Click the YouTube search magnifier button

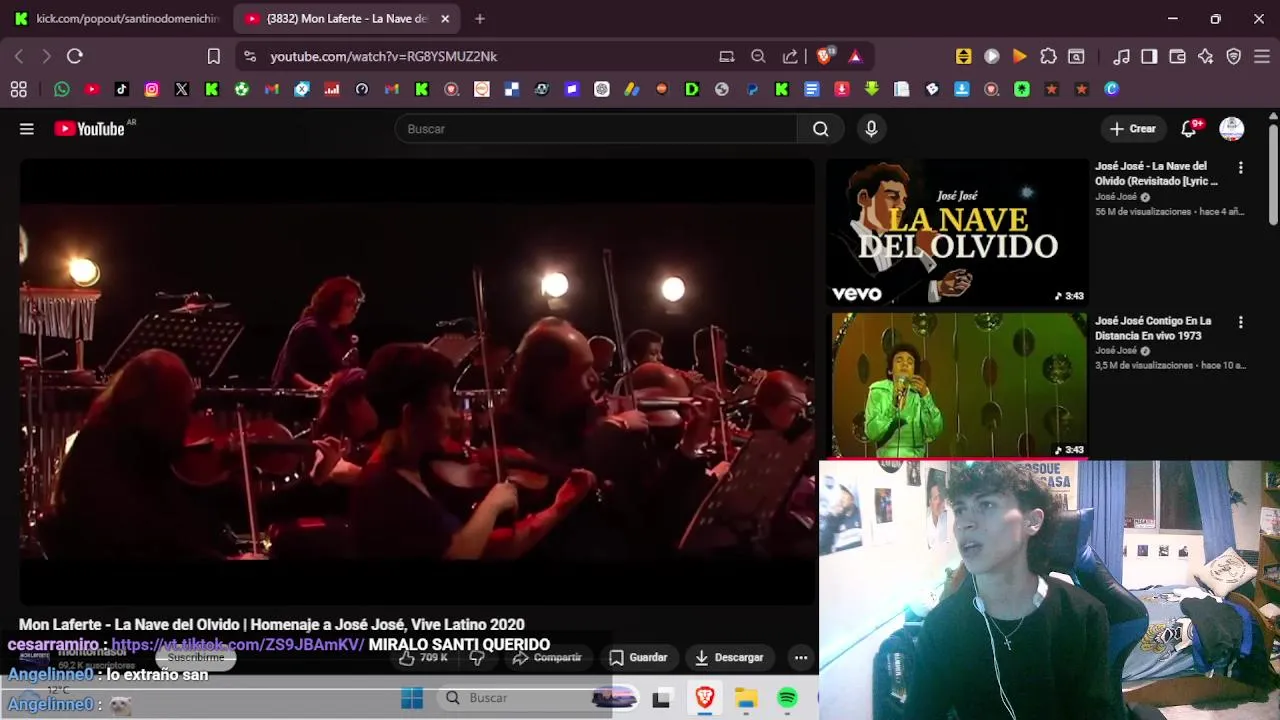[x=821, y=129]
